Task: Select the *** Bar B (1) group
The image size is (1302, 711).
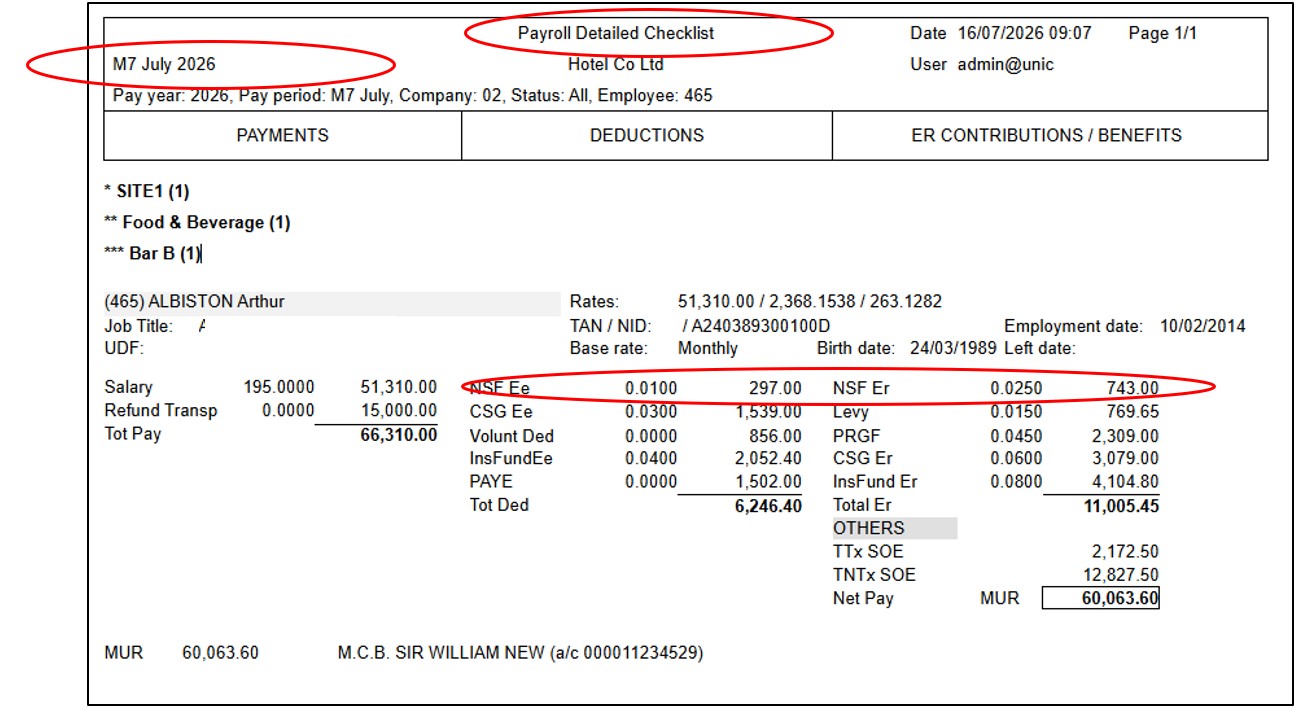Action: 153,253
